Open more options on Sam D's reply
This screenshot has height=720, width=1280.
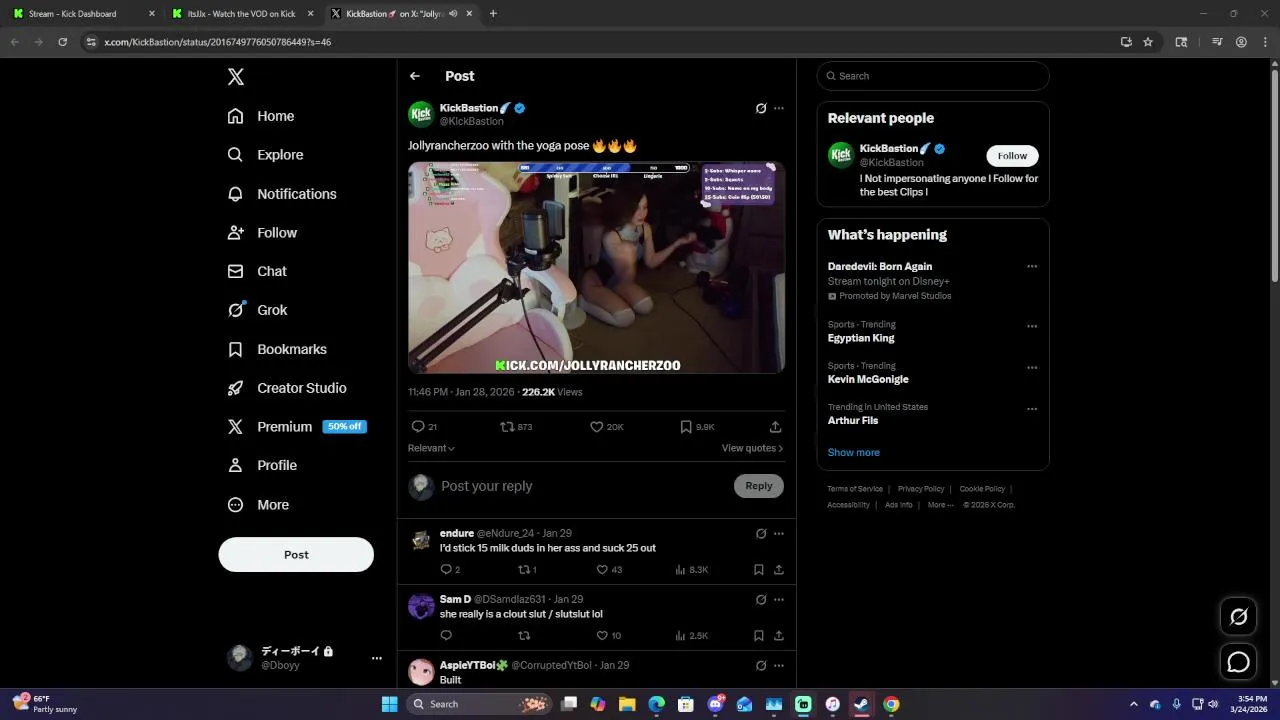click(779, 600)
